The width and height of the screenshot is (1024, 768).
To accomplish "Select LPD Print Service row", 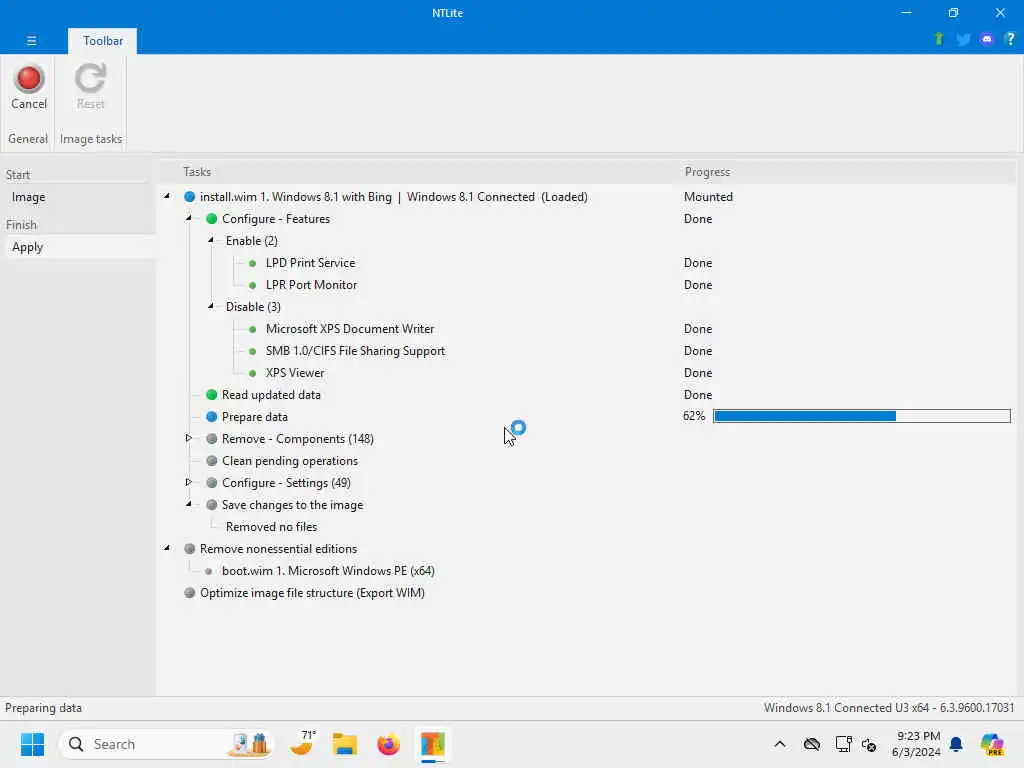I will pyautogui.click(x=310, y=263).
